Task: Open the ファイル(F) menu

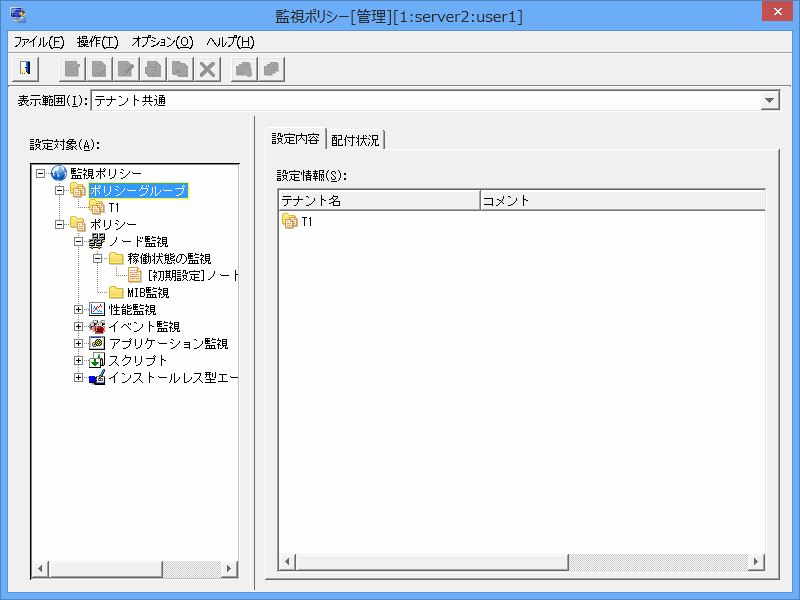Action: (x=39, y=42)
